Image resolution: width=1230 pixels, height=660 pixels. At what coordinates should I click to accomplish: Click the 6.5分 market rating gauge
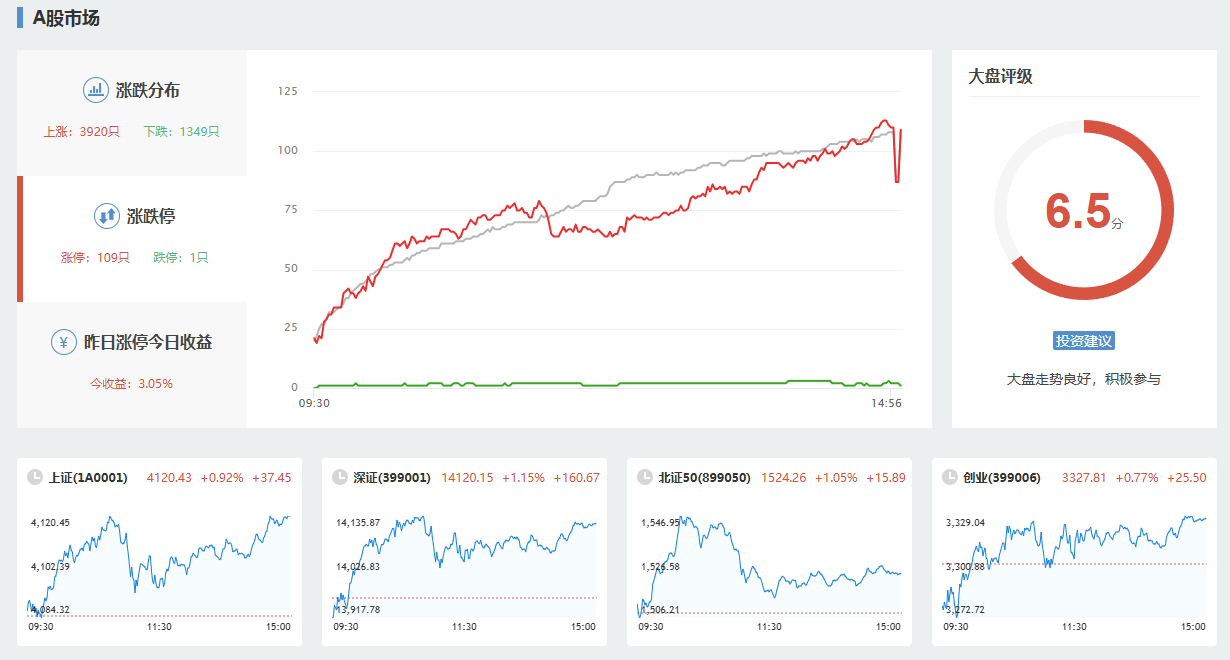1084,210
